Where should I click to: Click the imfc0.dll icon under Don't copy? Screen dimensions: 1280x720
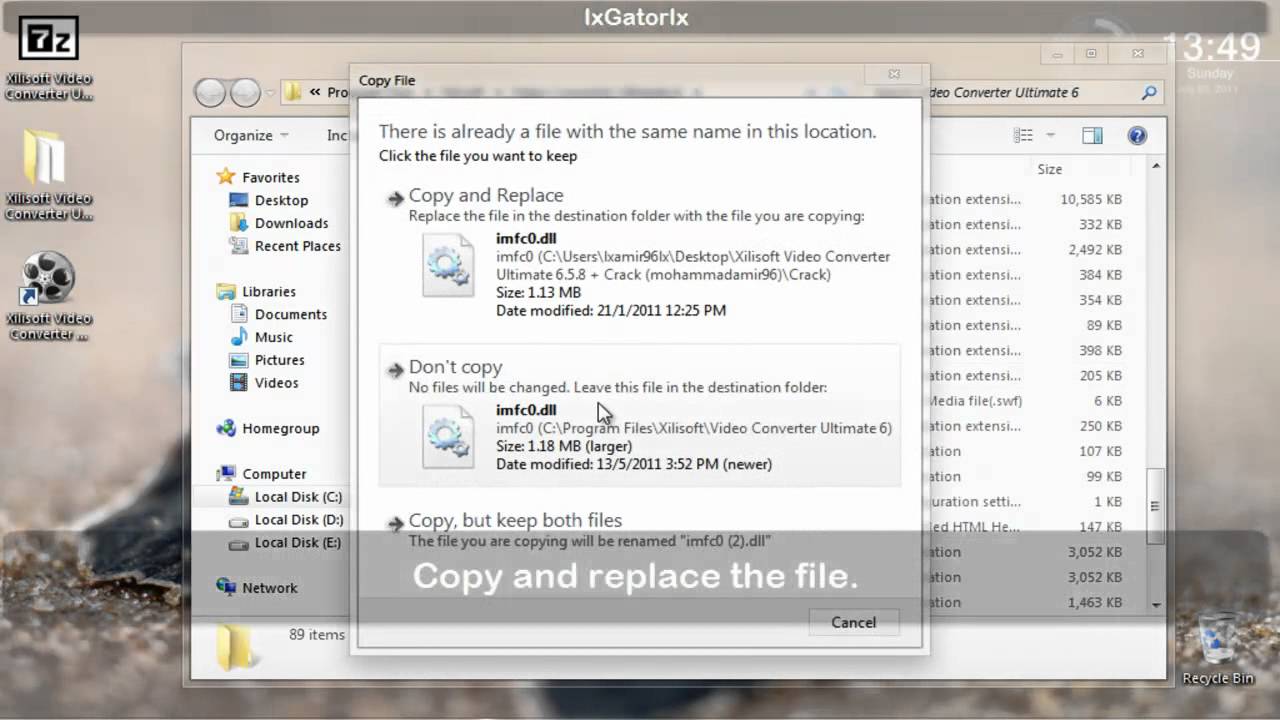(x=448, y=437)
